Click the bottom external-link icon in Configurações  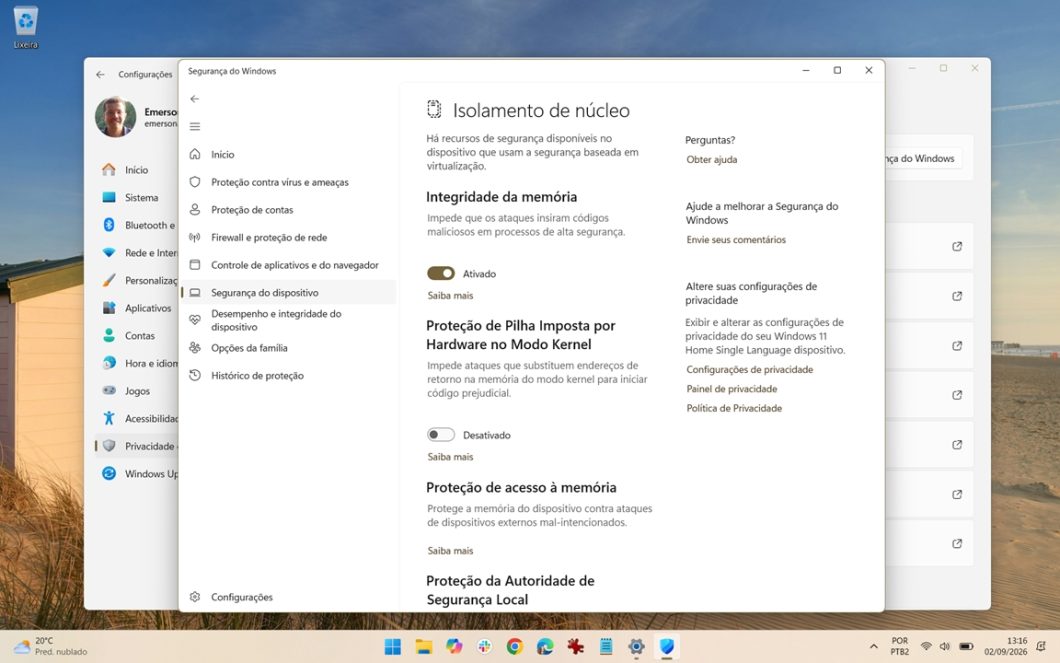tap(957, 543)
